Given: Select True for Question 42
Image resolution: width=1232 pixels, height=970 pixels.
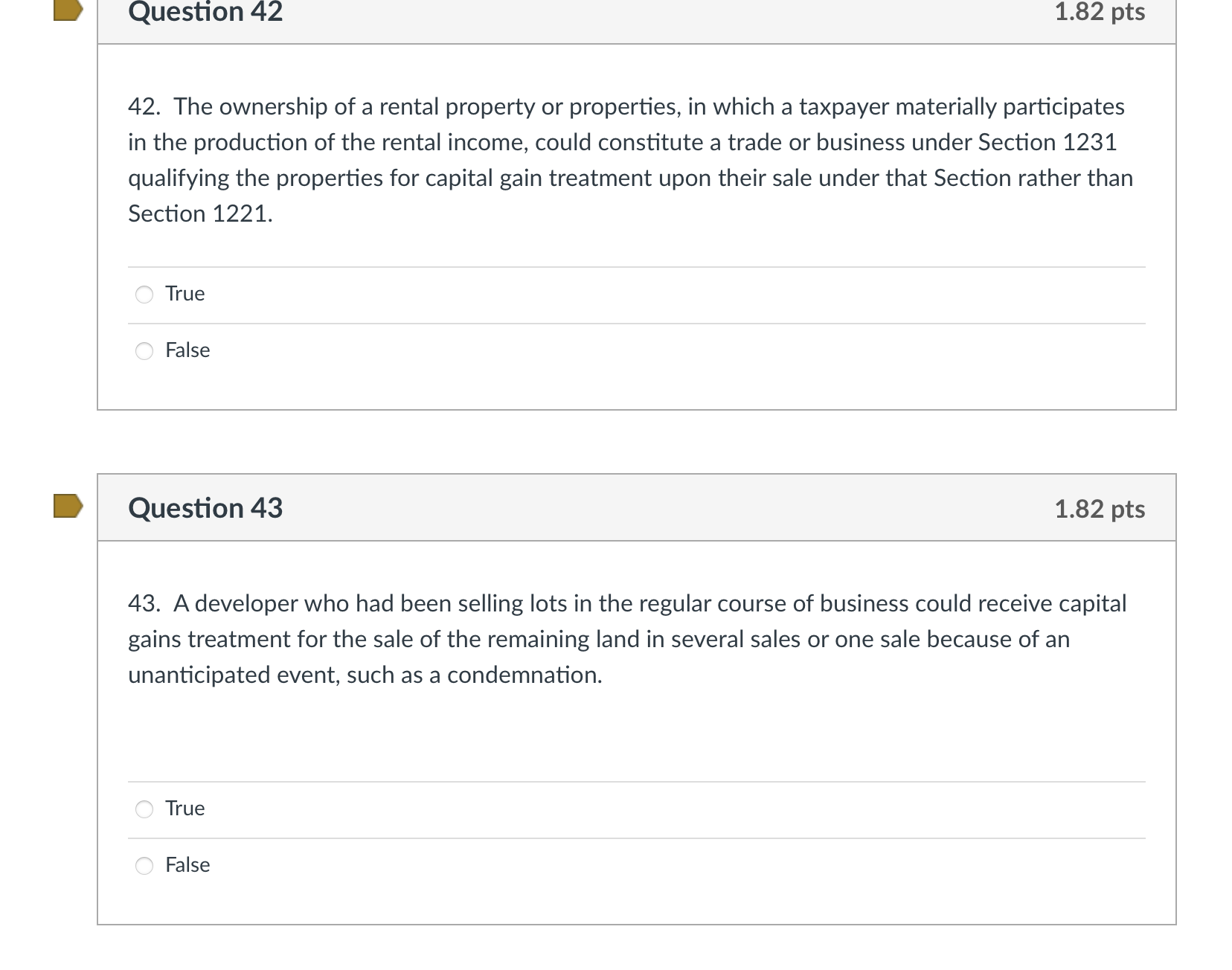Looking at the screenshot, I should 144,295.
